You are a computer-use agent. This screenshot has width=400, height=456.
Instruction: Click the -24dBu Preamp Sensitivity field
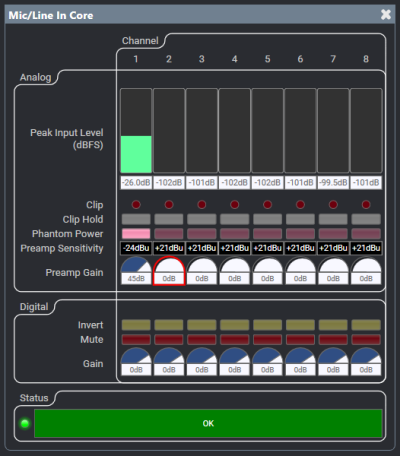136,248
